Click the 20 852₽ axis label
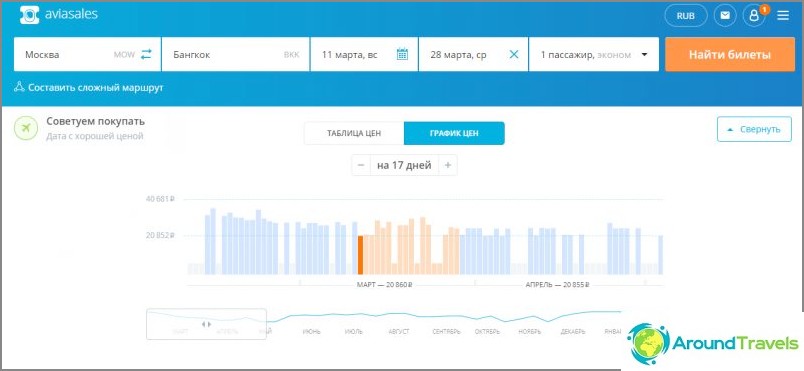 coord(160,236)
